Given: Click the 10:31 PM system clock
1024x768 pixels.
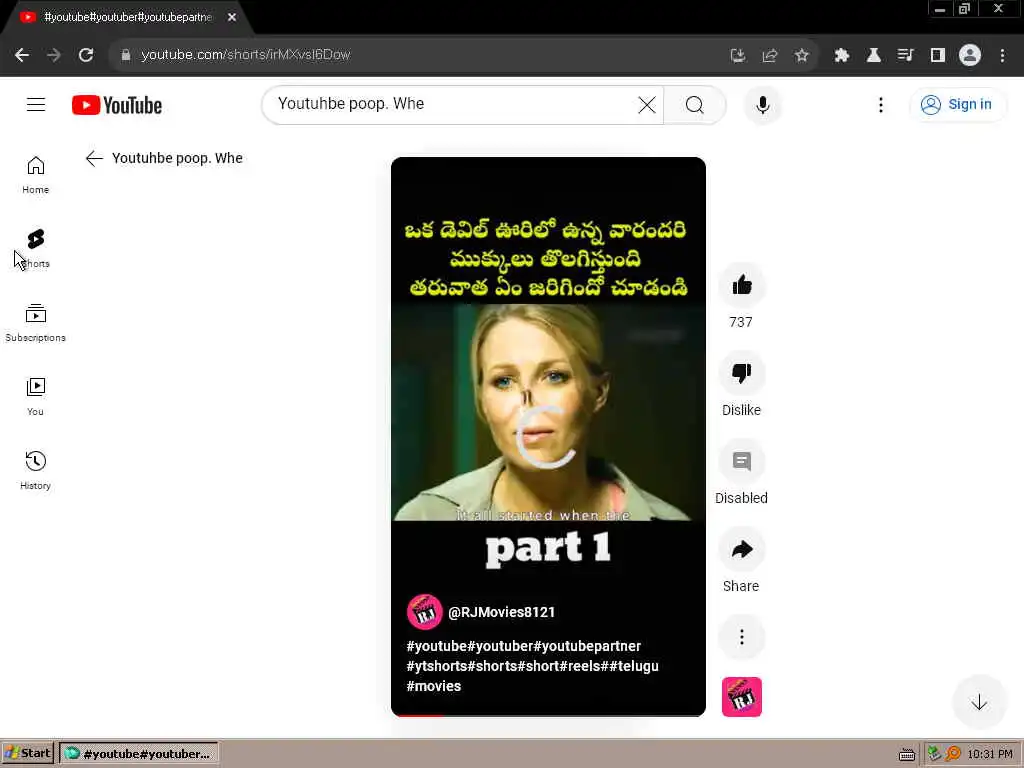Looking at the screenshot, I should pyautogui.click(x=990, y=754).
